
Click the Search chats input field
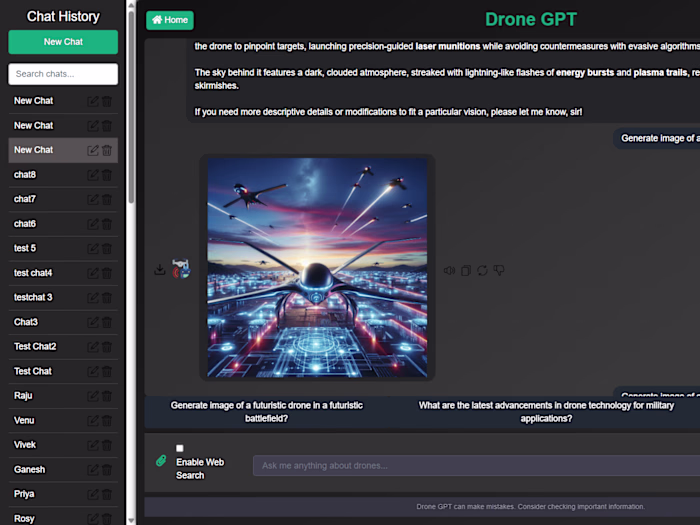point(63,74)
